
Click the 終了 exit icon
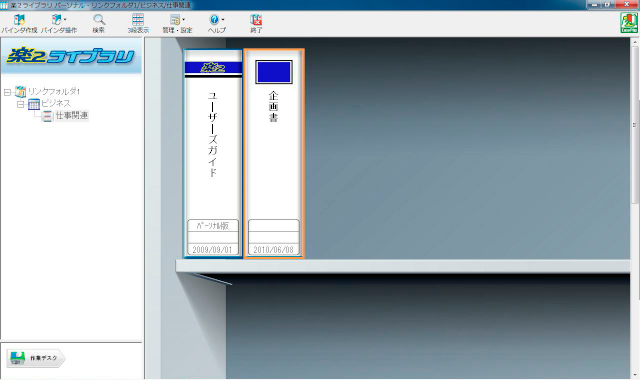point(256,24)
